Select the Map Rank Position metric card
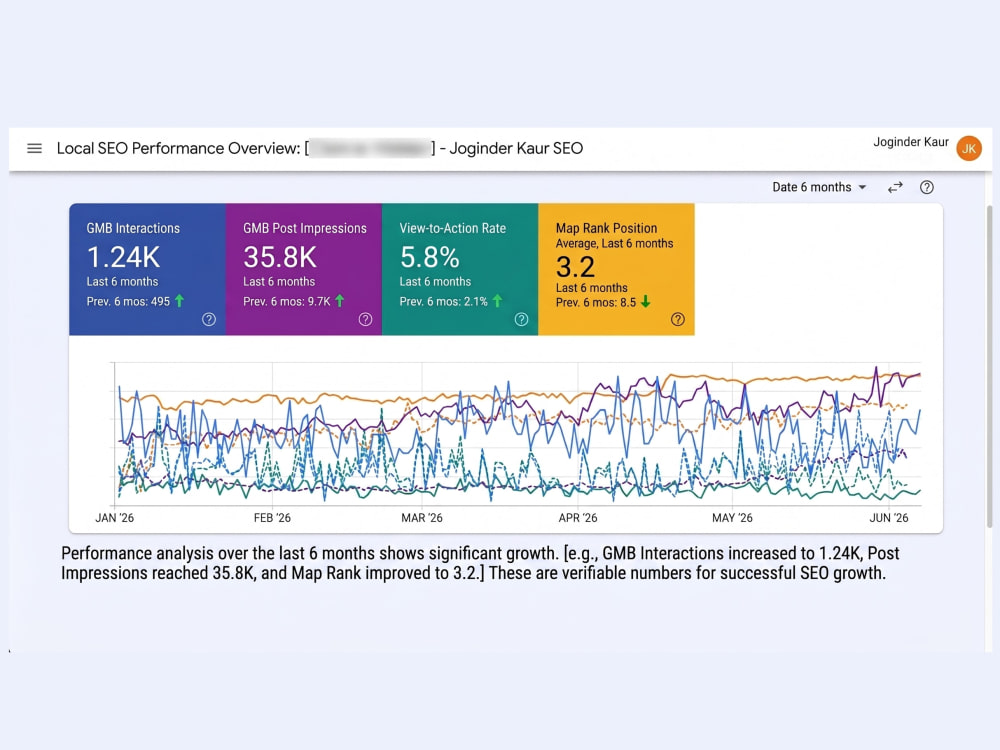 click(616, 269)
